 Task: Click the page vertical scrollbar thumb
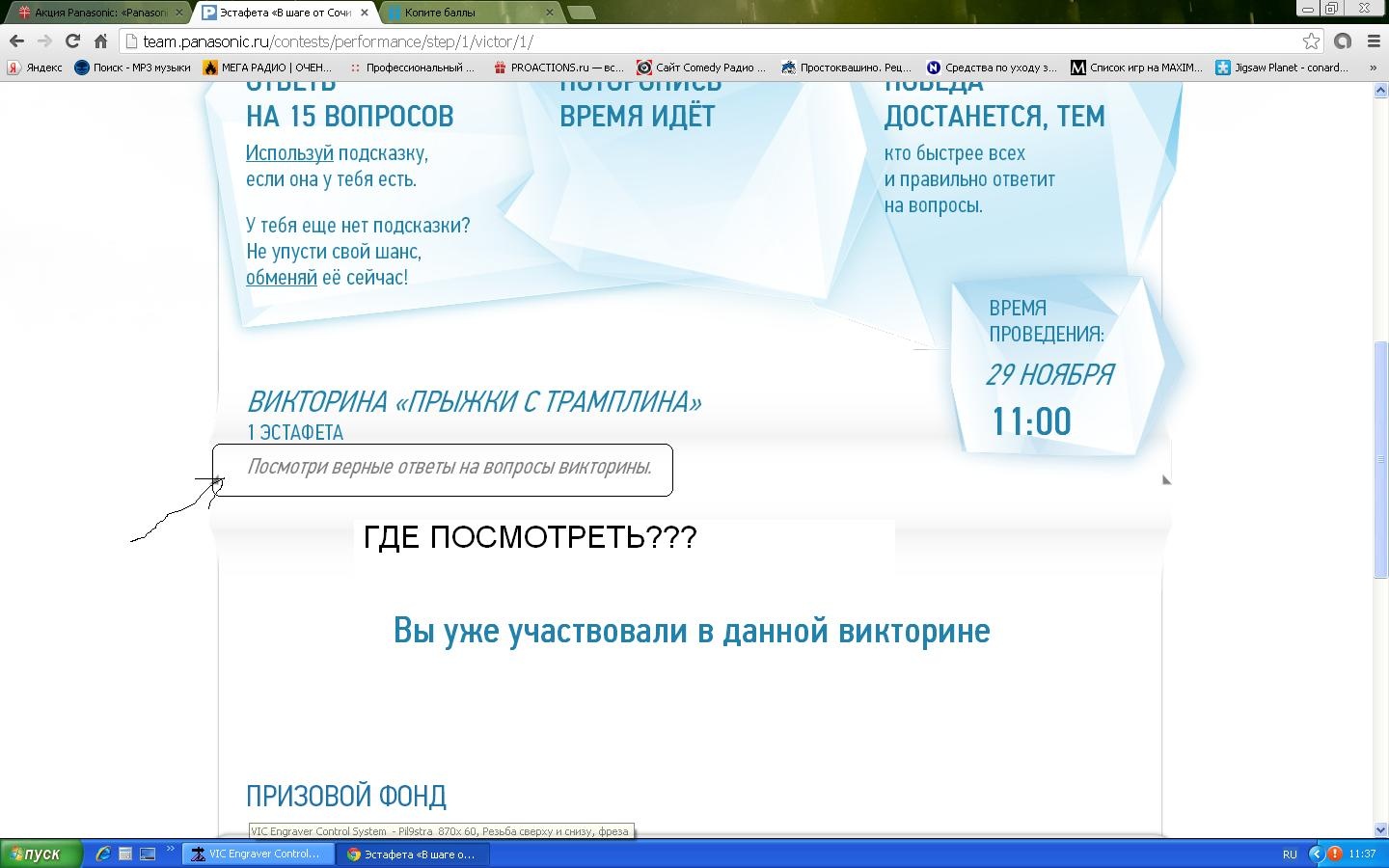(1380, 458)
